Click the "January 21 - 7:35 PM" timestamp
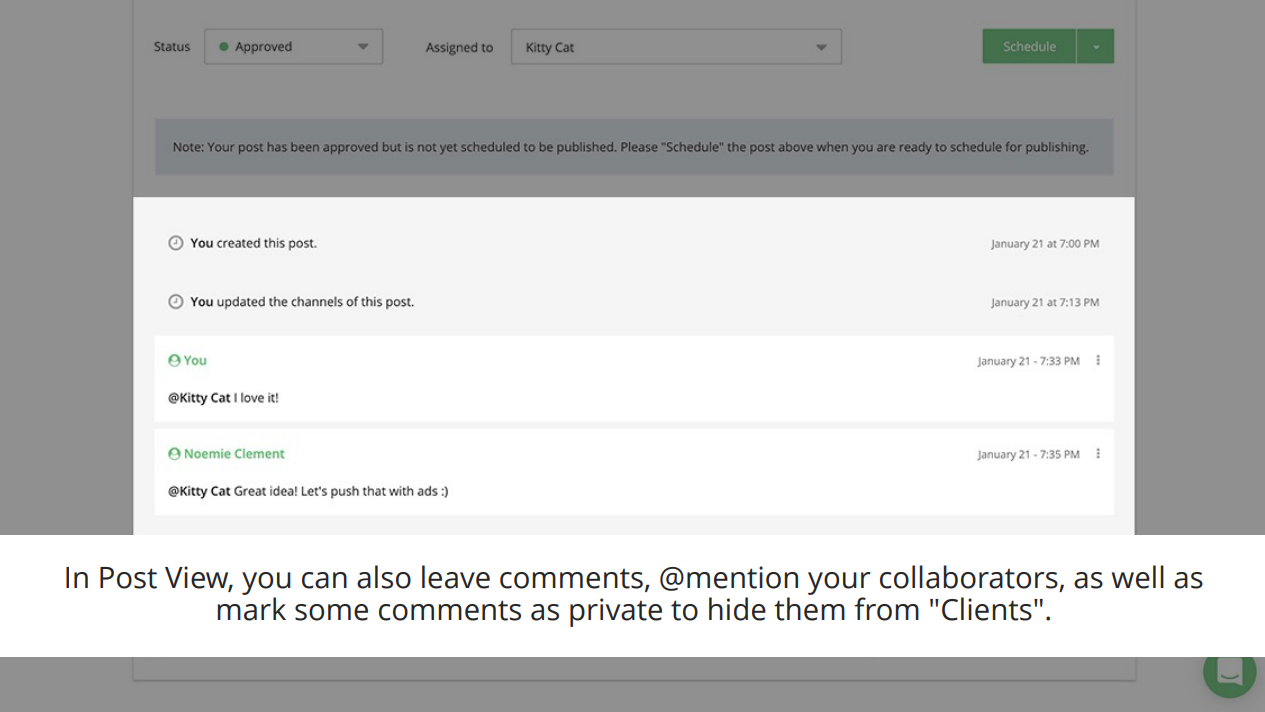This screenshot has height=712, width=1265. (1028, 455)
